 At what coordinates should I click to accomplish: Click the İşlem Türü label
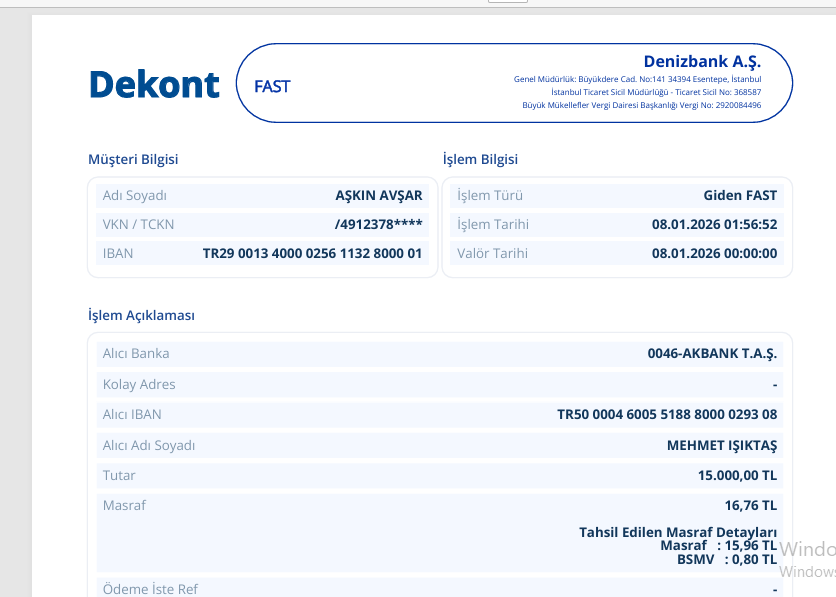(489, 196)
